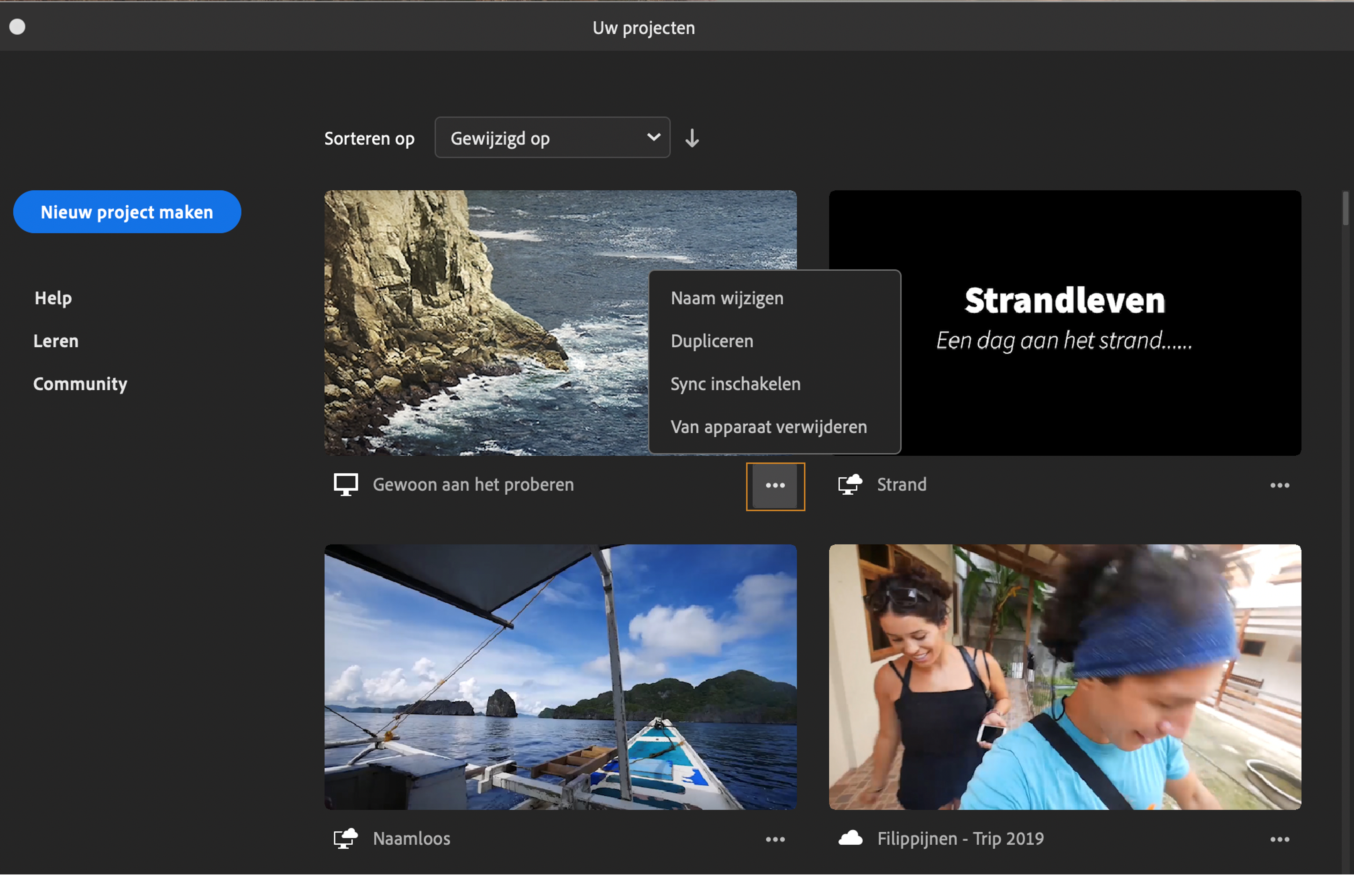The width and height of the screenshot is (1354, 896).
Task: Close the more options menu of Gewoon aan het proberen
Action: click(x=775, y=486)
